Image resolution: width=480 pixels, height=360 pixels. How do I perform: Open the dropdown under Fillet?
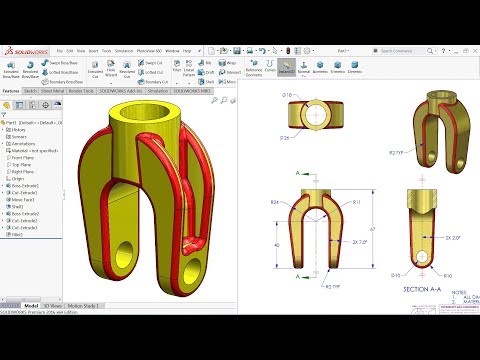click(177, 83)
